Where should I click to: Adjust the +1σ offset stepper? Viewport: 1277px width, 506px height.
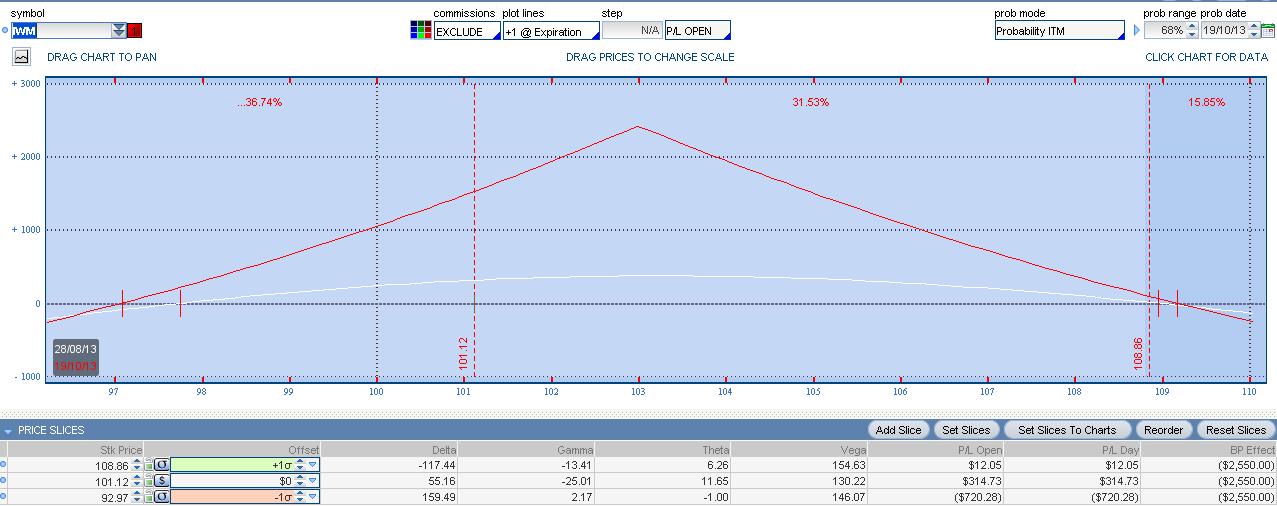coord(301,465)
